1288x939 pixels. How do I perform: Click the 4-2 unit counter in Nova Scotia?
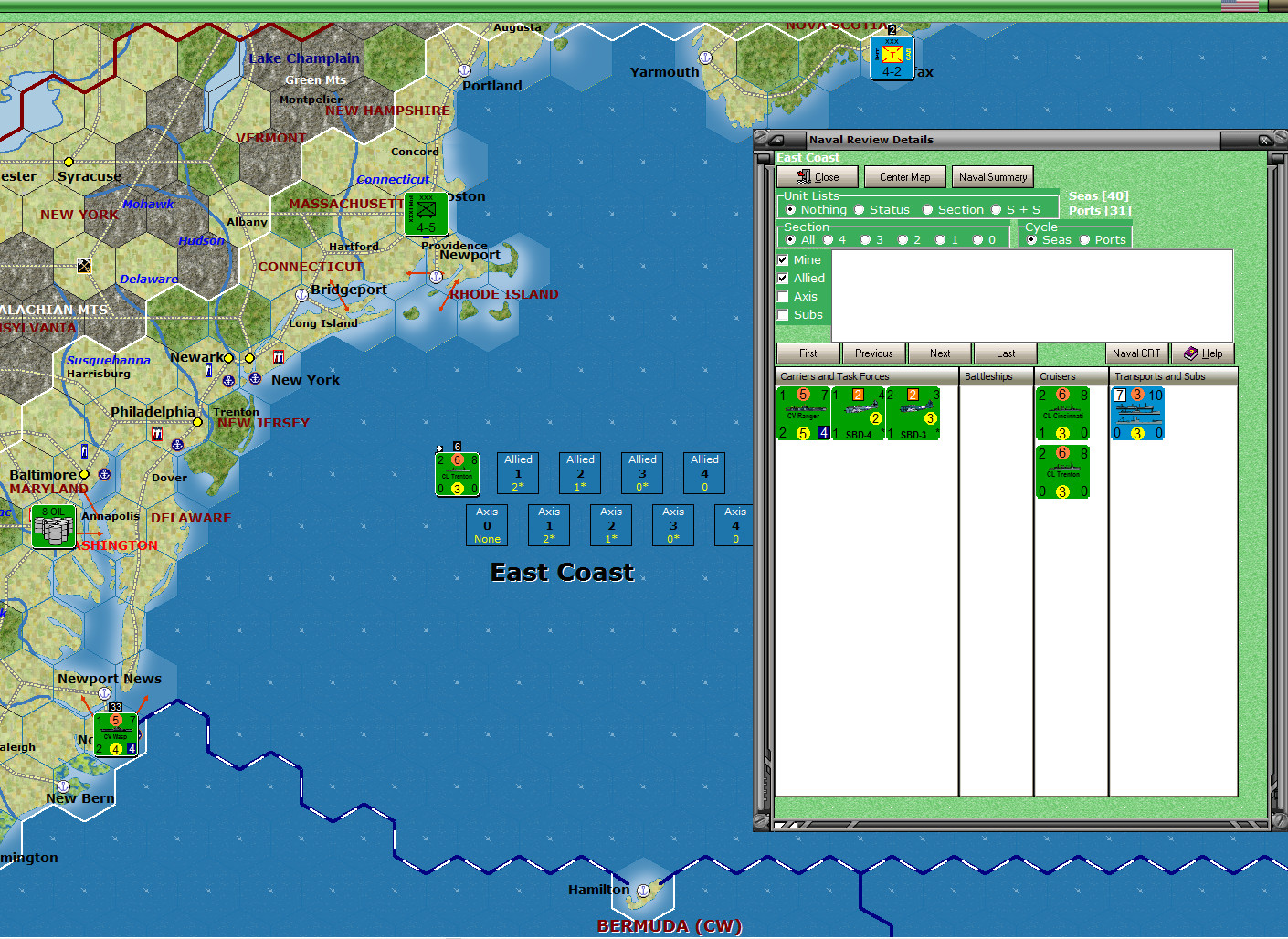click(x=892, y=58)
